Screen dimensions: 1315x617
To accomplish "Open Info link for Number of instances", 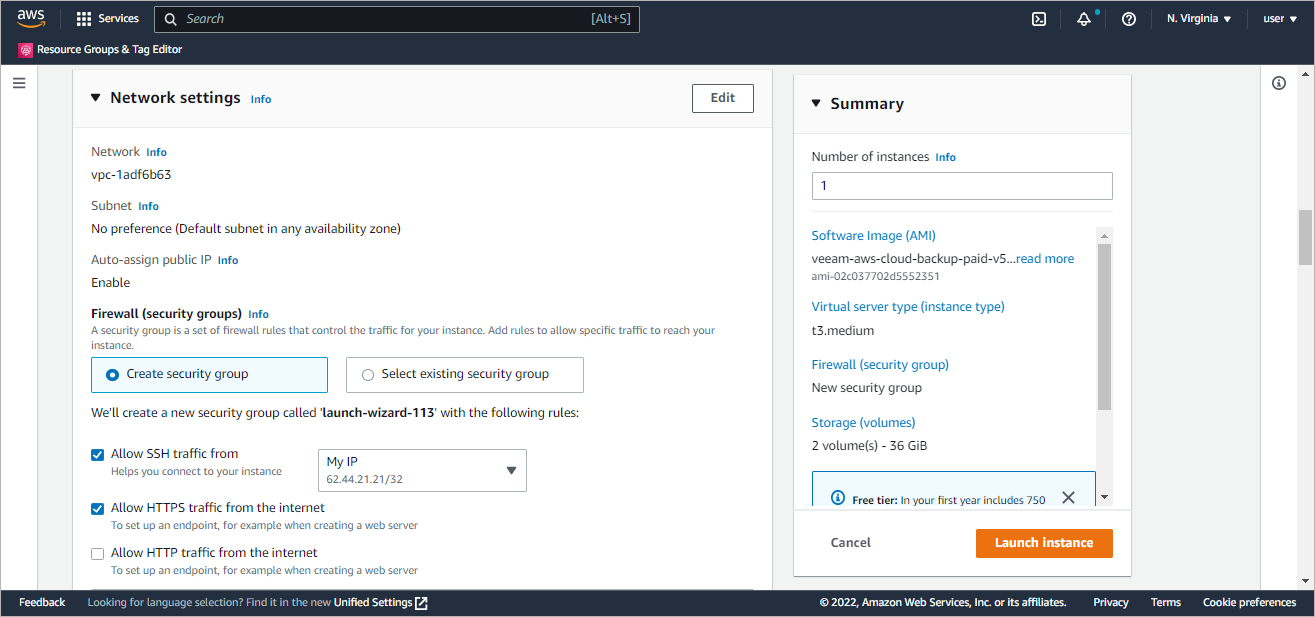I will 945,157.
